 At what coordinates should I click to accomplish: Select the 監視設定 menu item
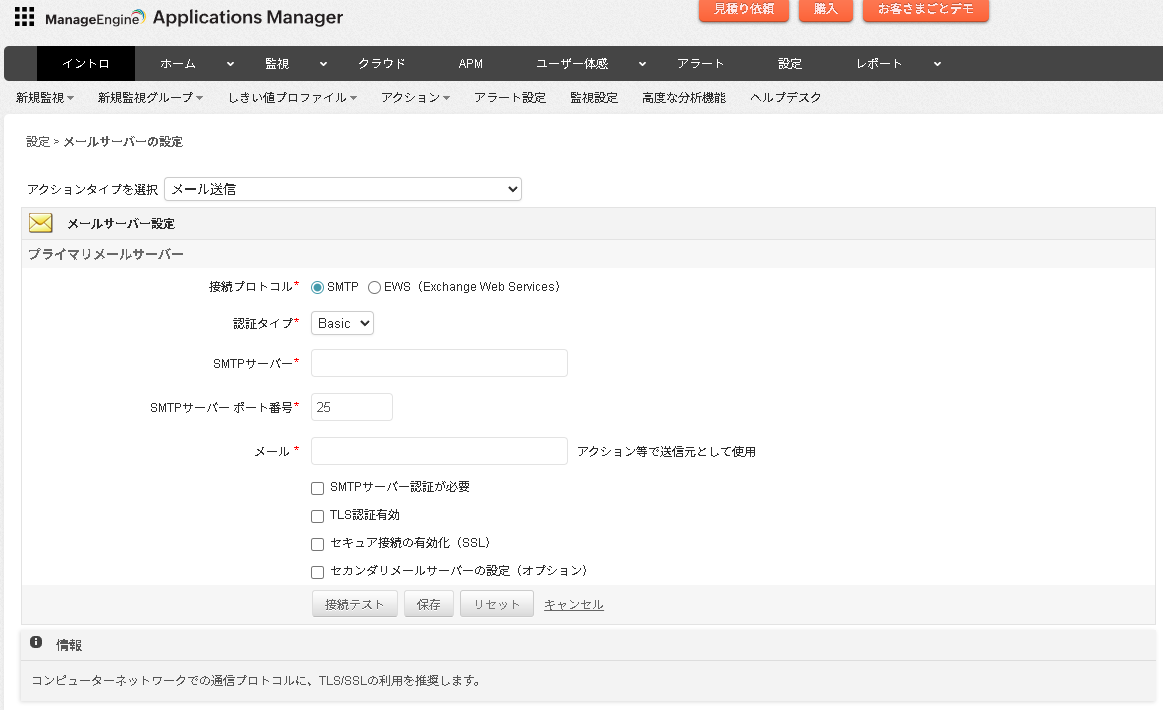pyautogui.click(x=594, y=97)
